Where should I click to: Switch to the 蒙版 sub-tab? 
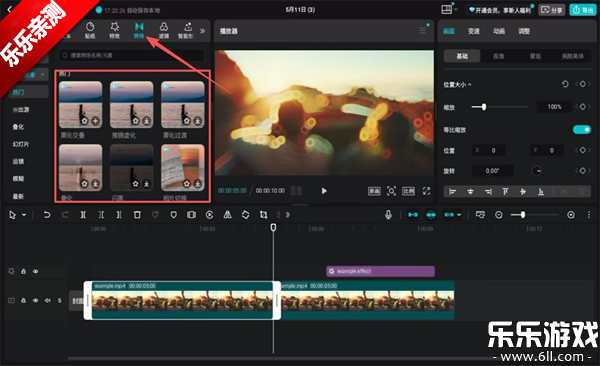tap(535, 56)
